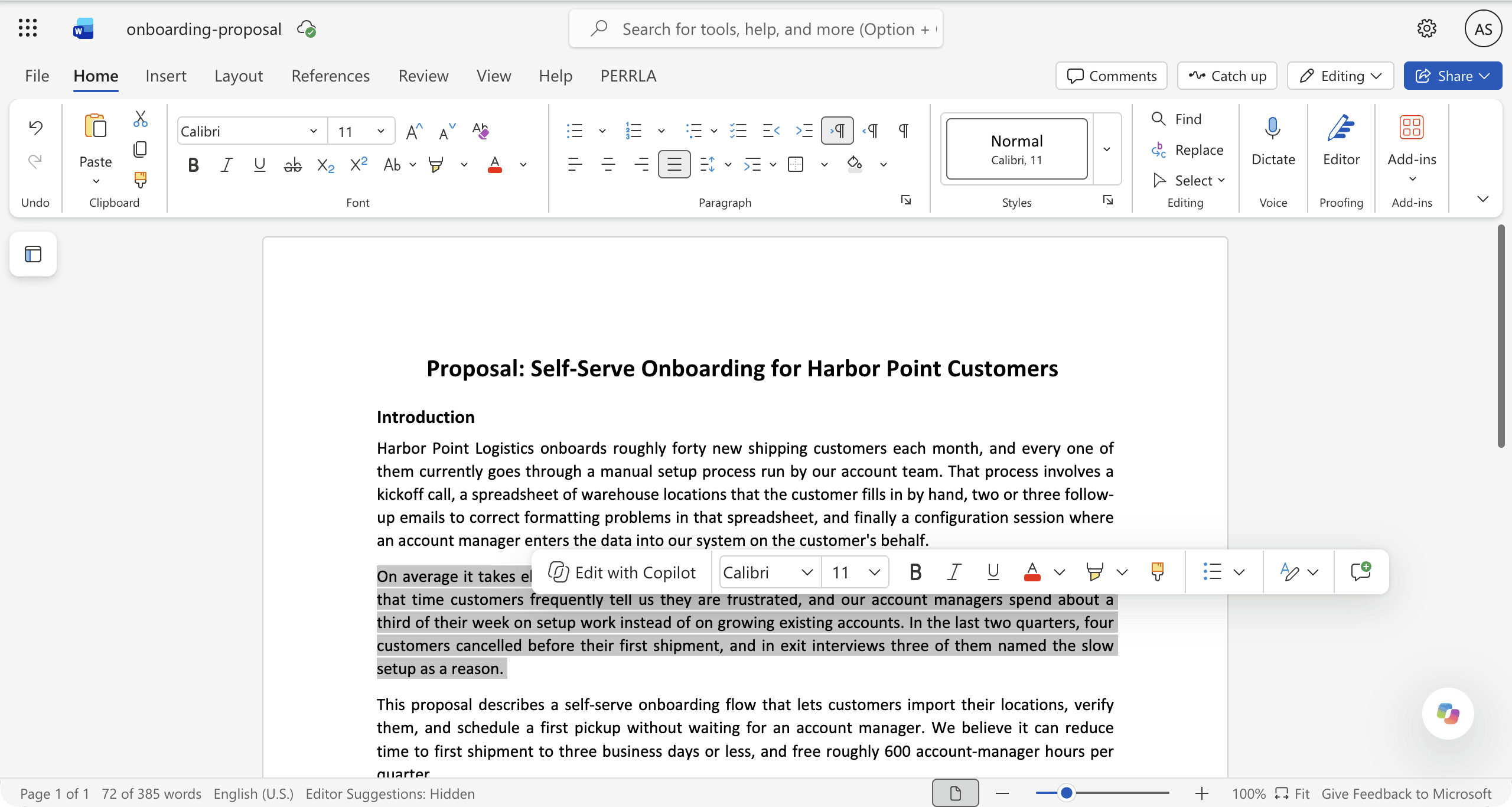The width and height of the screenshot is (1512, 807).
Task: Click the Cut scissors icon
Action: (x=140, y=119)
